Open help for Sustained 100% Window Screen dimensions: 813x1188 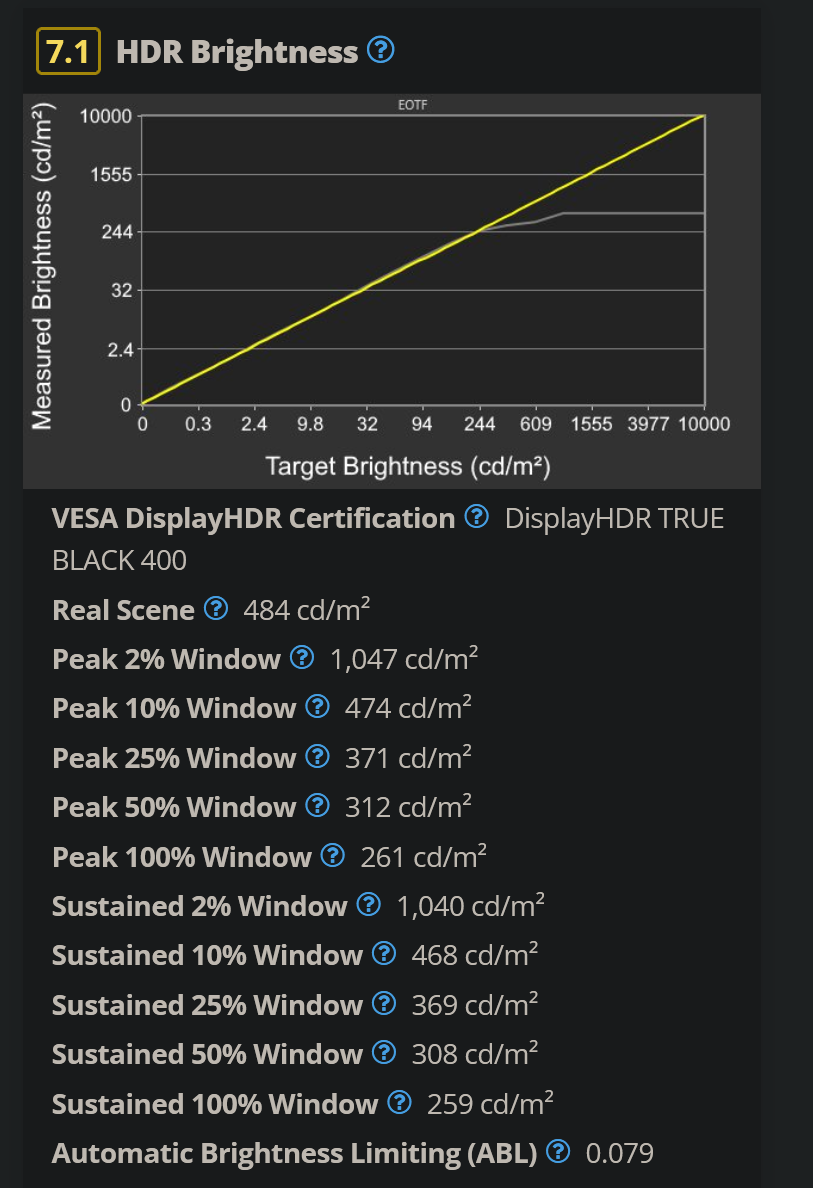[398, 1104]
